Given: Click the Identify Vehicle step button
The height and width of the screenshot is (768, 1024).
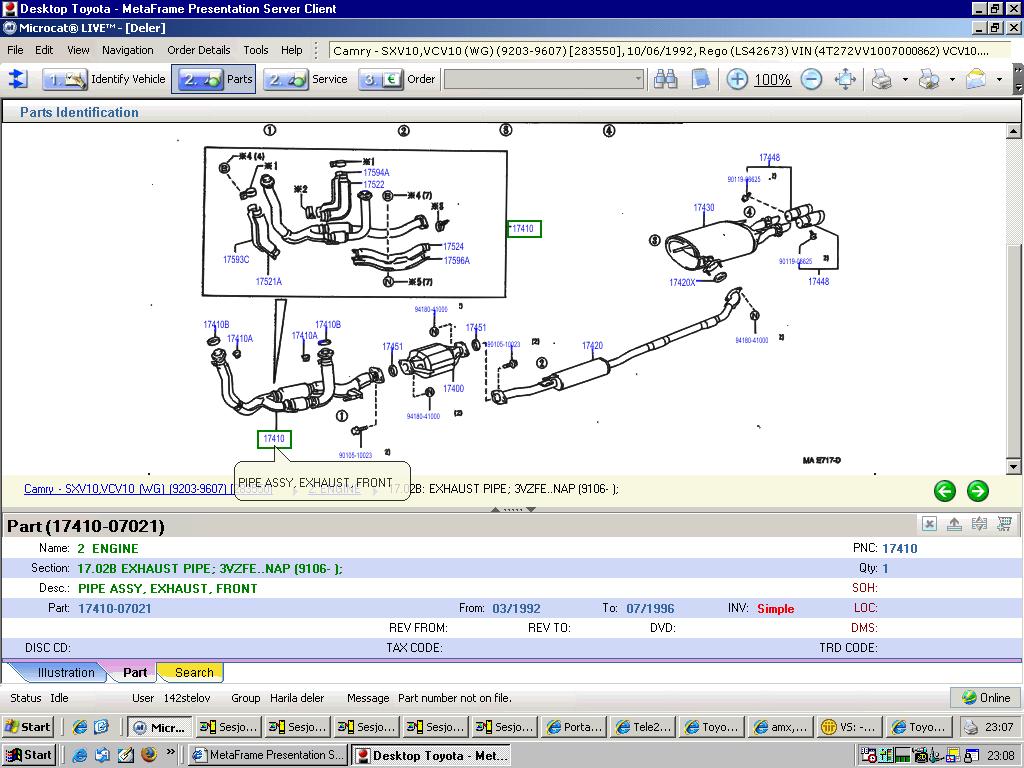Looking at the screenshot, I should pos(105,80).
